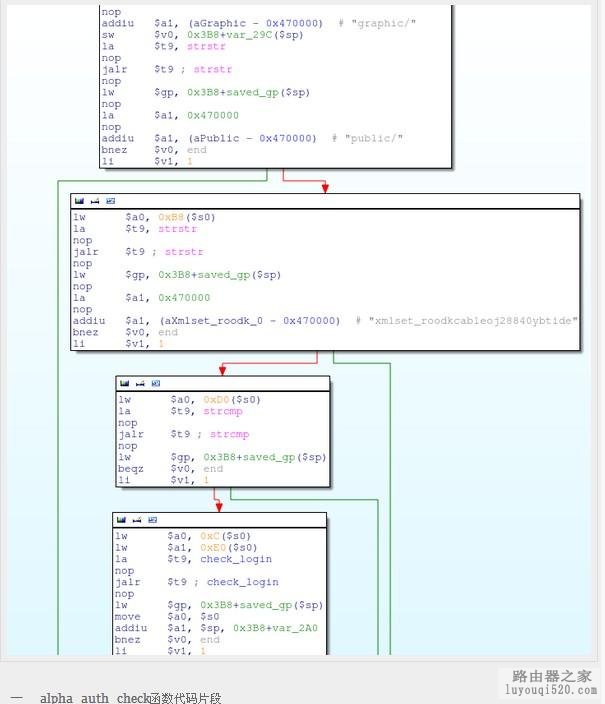Click the edit pencil icon on the strcmp node
The width and height of the screenshot is (605, 704).
(x=140, y=383)
